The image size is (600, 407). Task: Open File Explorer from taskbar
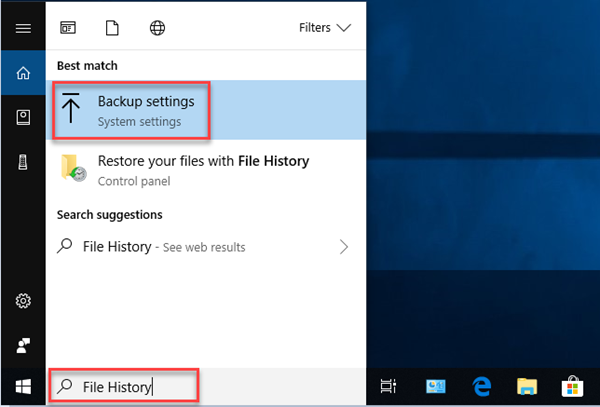click(x=527, y=387)
